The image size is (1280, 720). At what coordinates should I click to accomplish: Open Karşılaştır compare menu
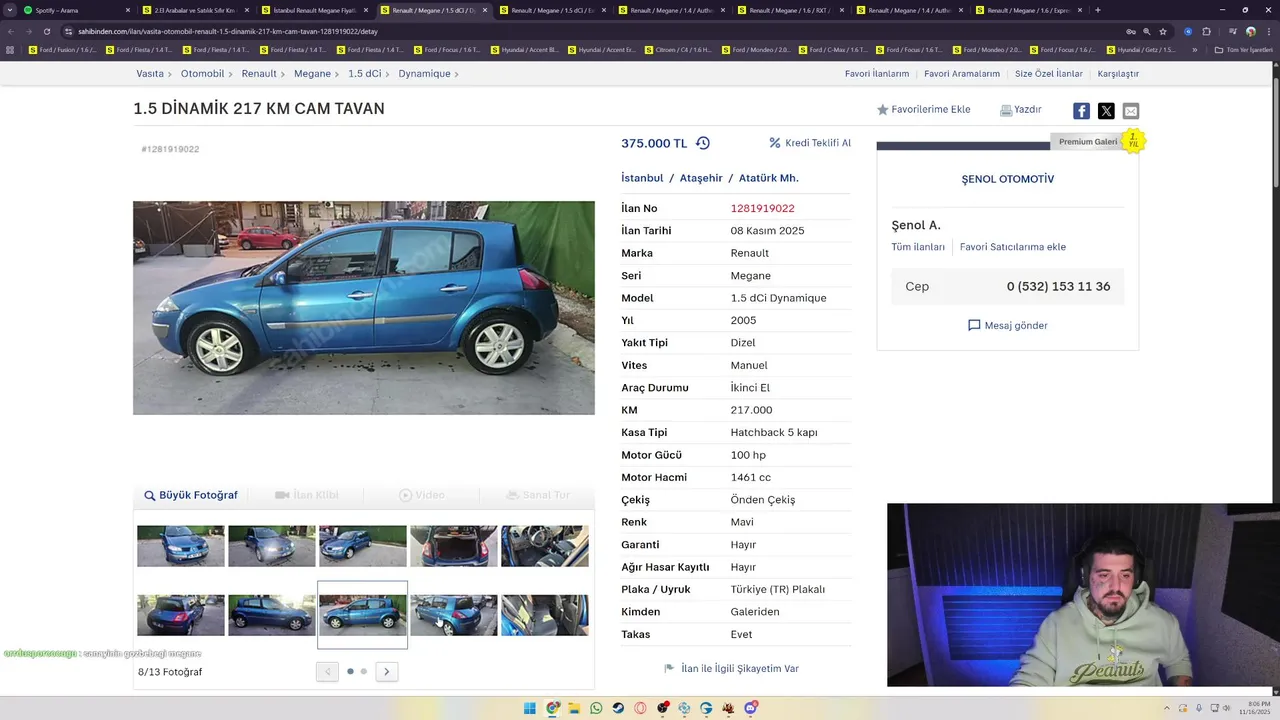tap(1118, 74)
